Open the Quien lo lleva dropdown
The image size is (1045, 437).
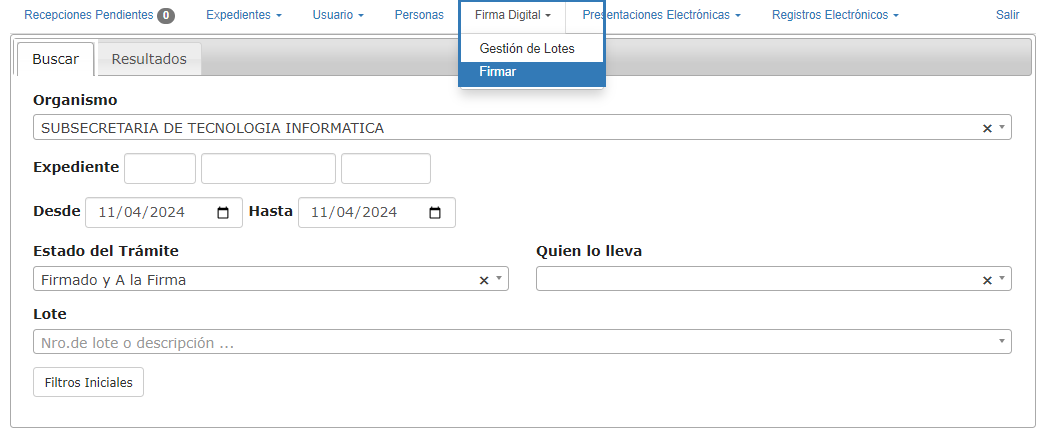1002,280
